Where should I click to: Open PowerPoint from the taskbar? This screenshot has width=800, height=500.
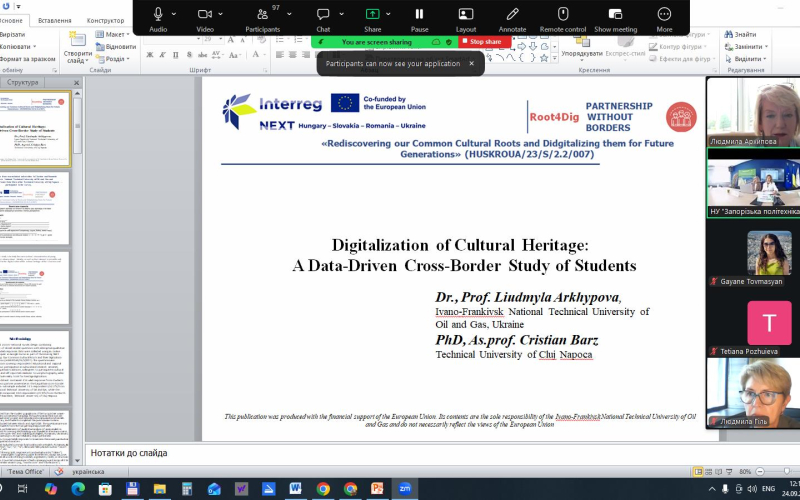tap(377, 489)
